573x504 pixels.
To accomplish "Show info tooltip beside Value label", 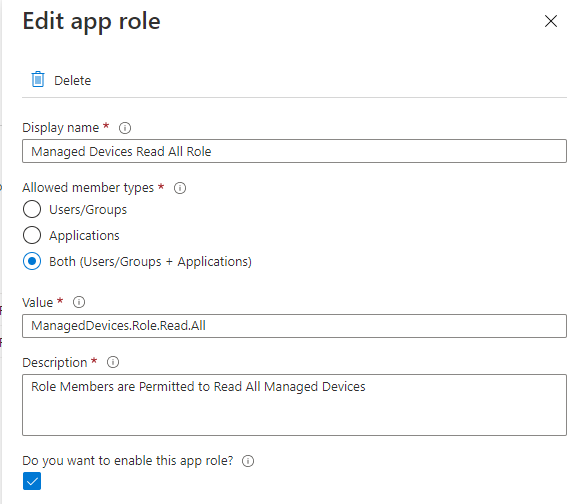I will [79, 302].
